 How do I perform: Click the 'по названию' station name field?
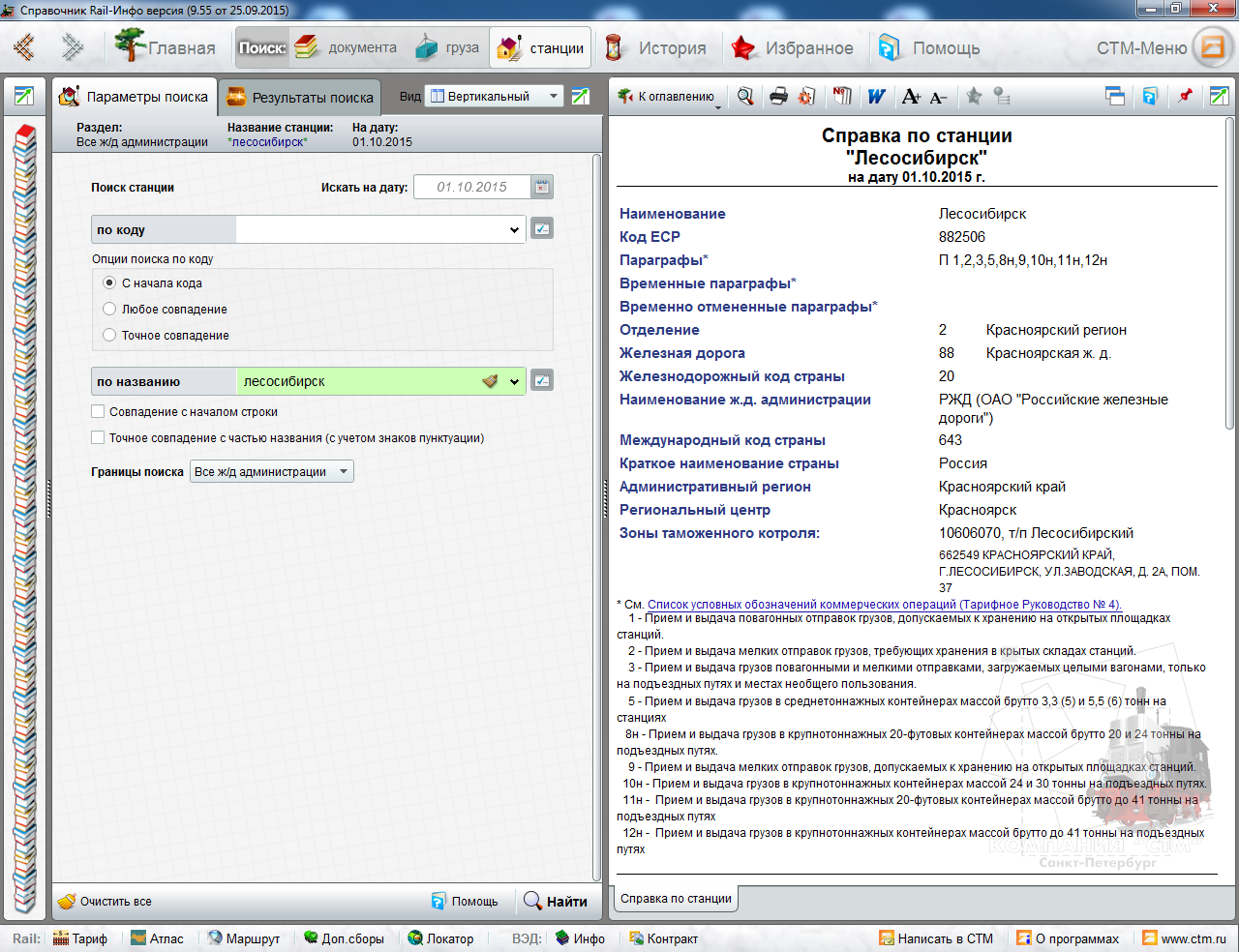coord(358,381)
